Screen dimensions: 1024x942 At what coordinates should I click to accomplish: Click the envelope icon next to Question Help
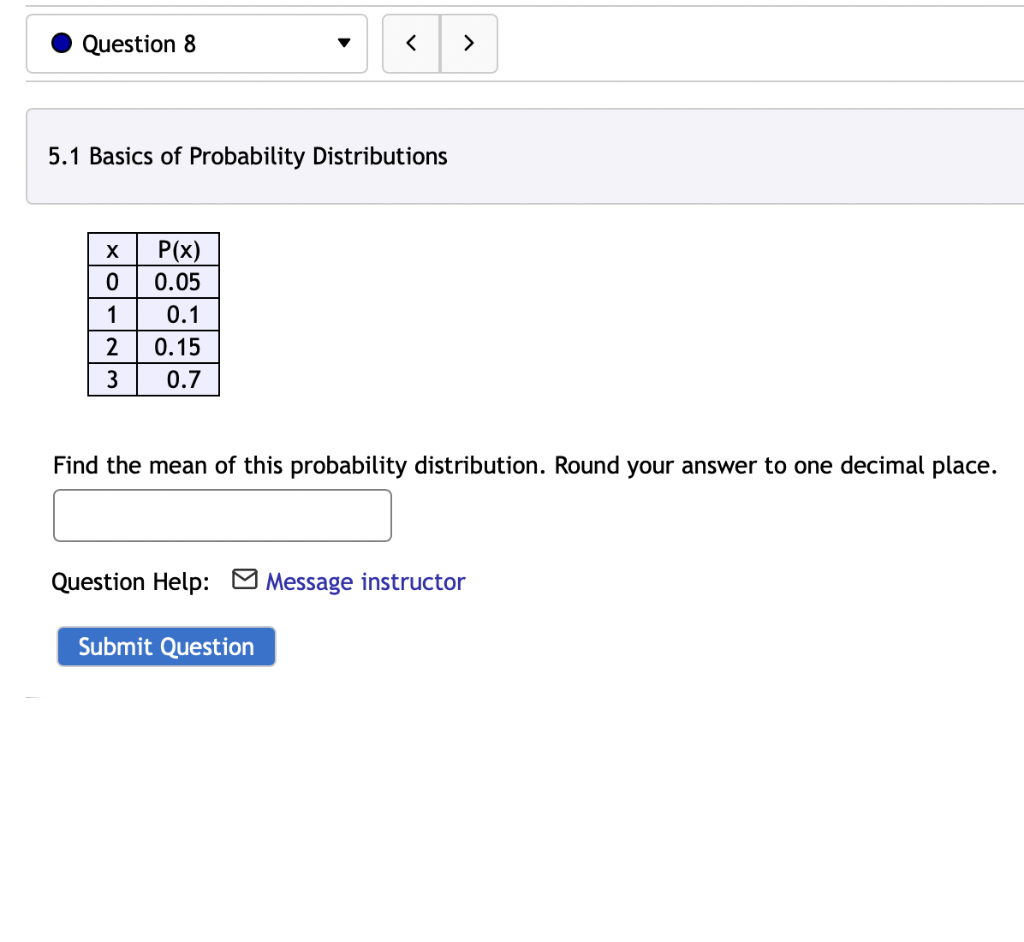click(x=244, y=579)
